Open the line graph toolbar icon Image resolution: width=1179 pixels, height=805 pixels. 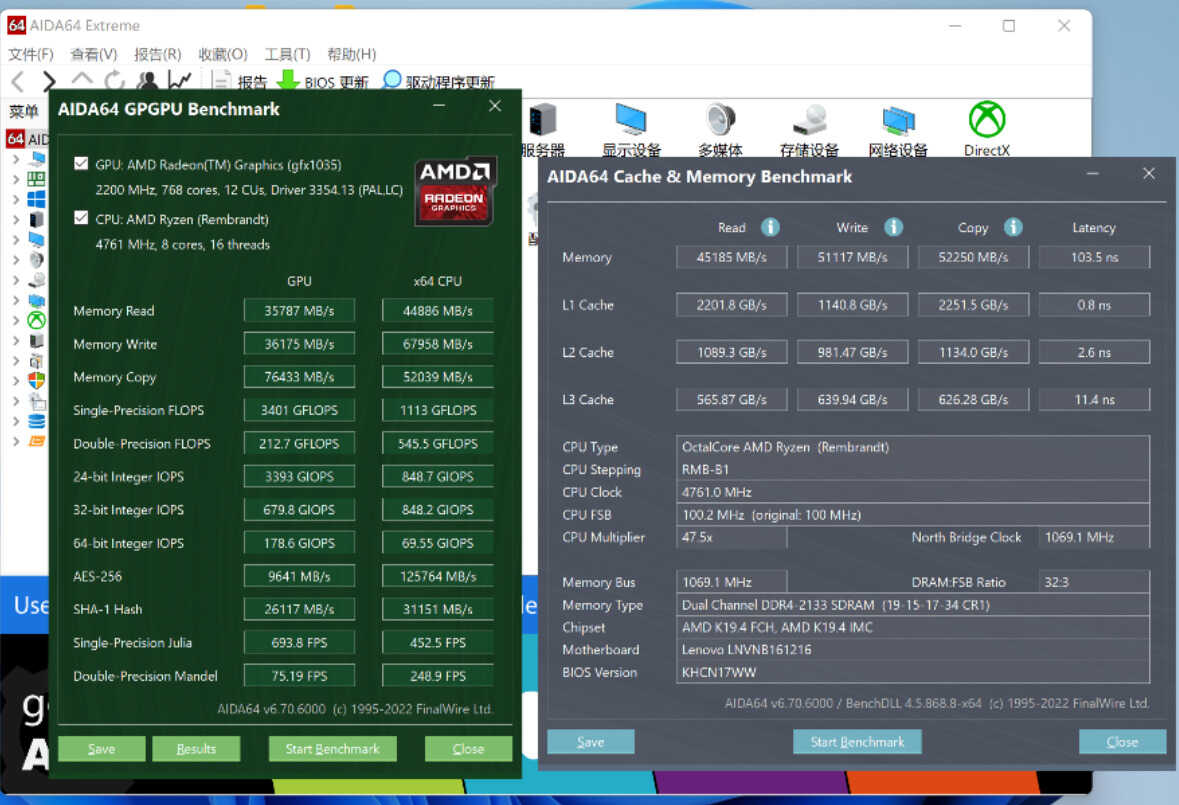(180, 80)
